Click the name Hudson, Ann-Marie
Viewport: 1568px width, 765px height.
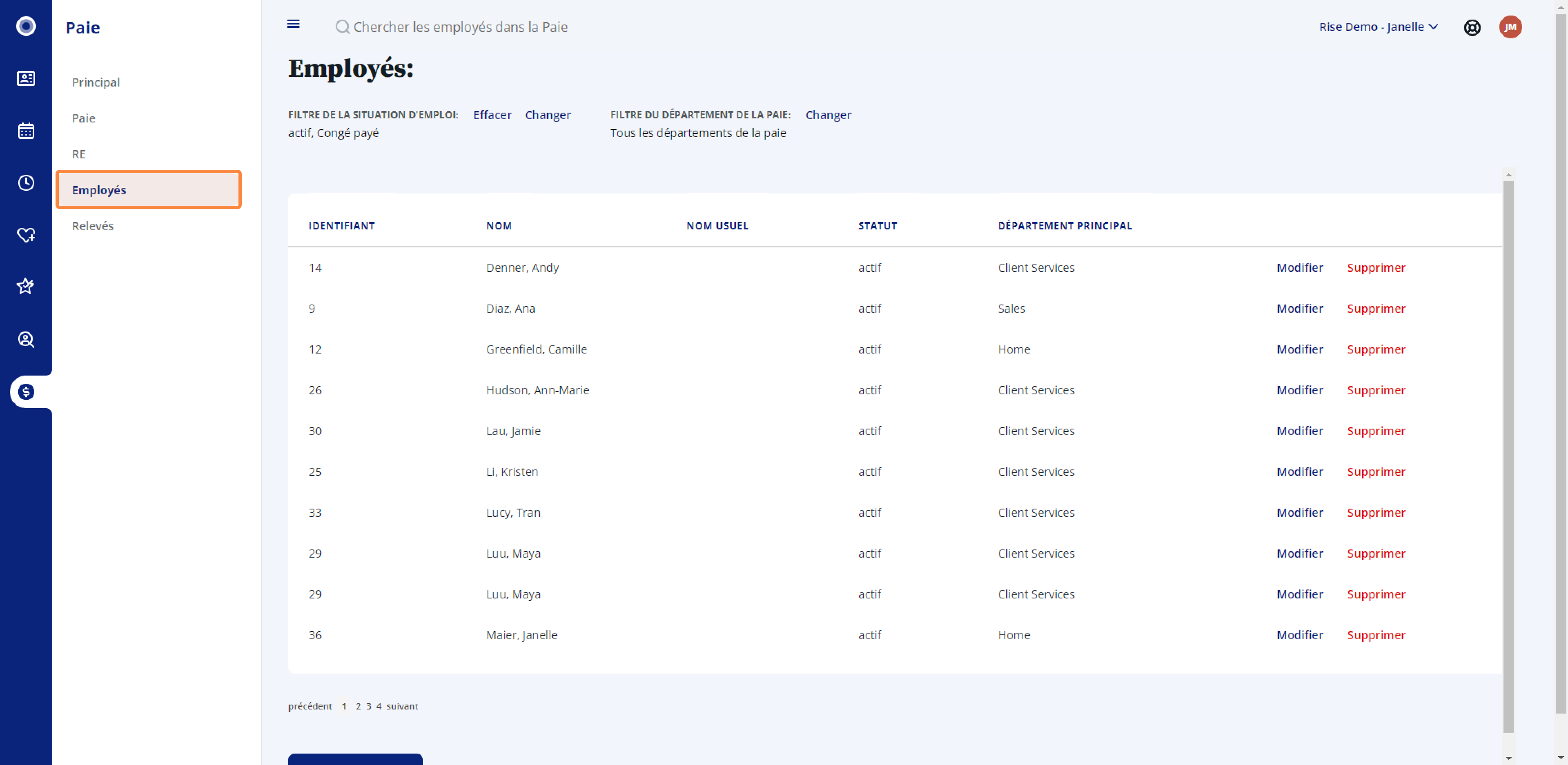[x=537, y=390]
